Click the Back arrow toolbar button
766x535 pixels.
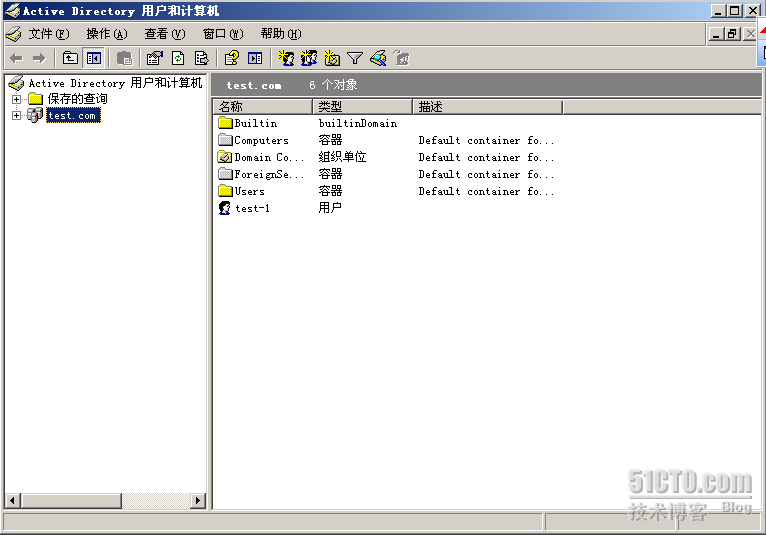coord(16,59)
